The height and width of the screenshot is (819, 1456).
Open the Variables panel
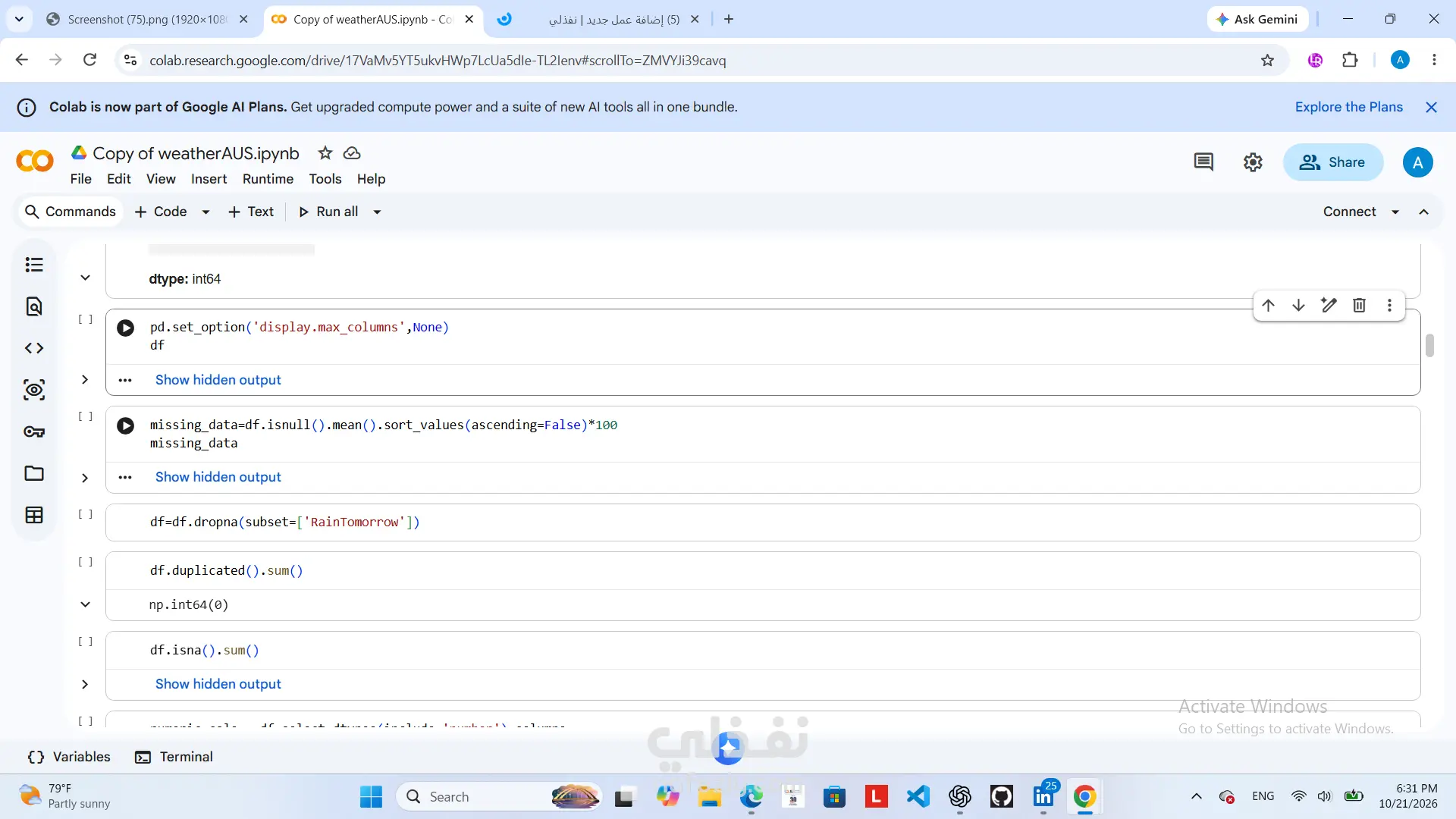click(69, 757)
